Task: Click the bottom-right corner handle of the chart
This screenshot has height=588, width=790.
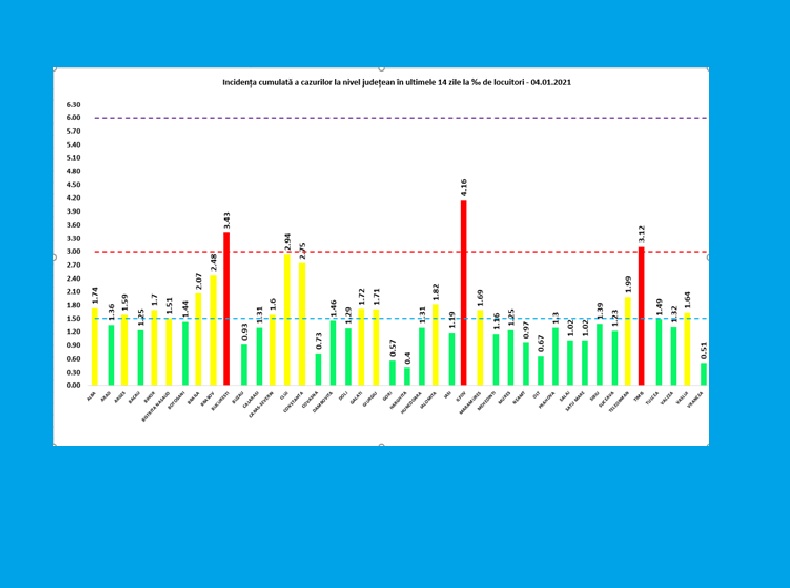Action: pyautogui.click(x=708, y=445)
